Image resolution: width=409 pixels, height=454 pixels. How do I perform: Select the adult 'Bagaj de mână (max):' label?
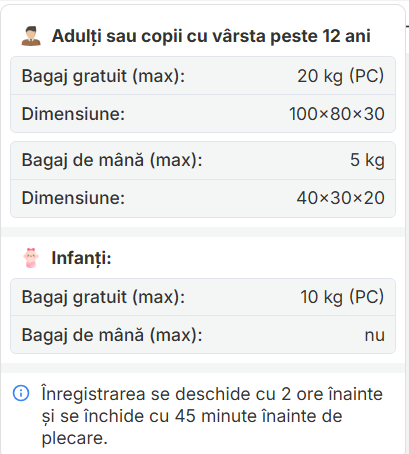pos(112,160)
